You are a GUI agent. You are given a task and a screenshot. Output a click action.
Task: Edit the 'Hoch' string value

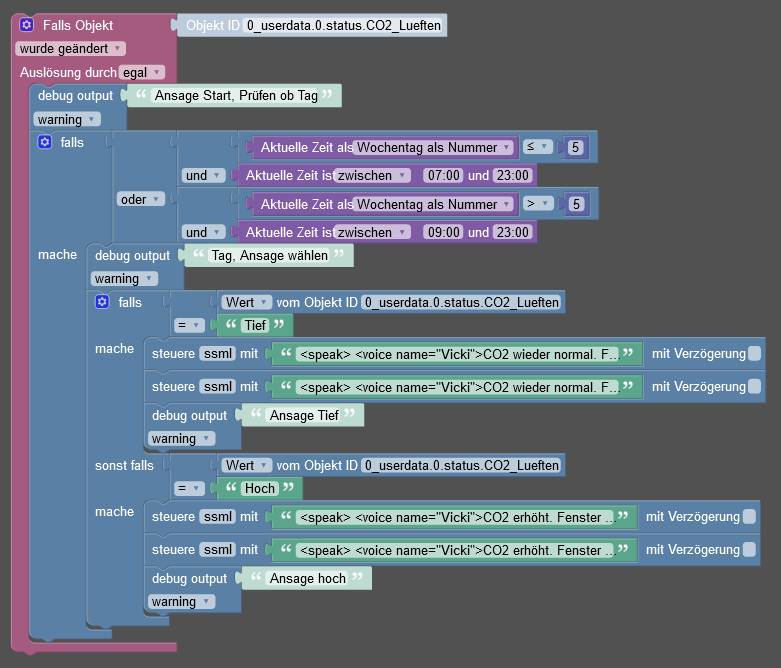tap(260, 488)
